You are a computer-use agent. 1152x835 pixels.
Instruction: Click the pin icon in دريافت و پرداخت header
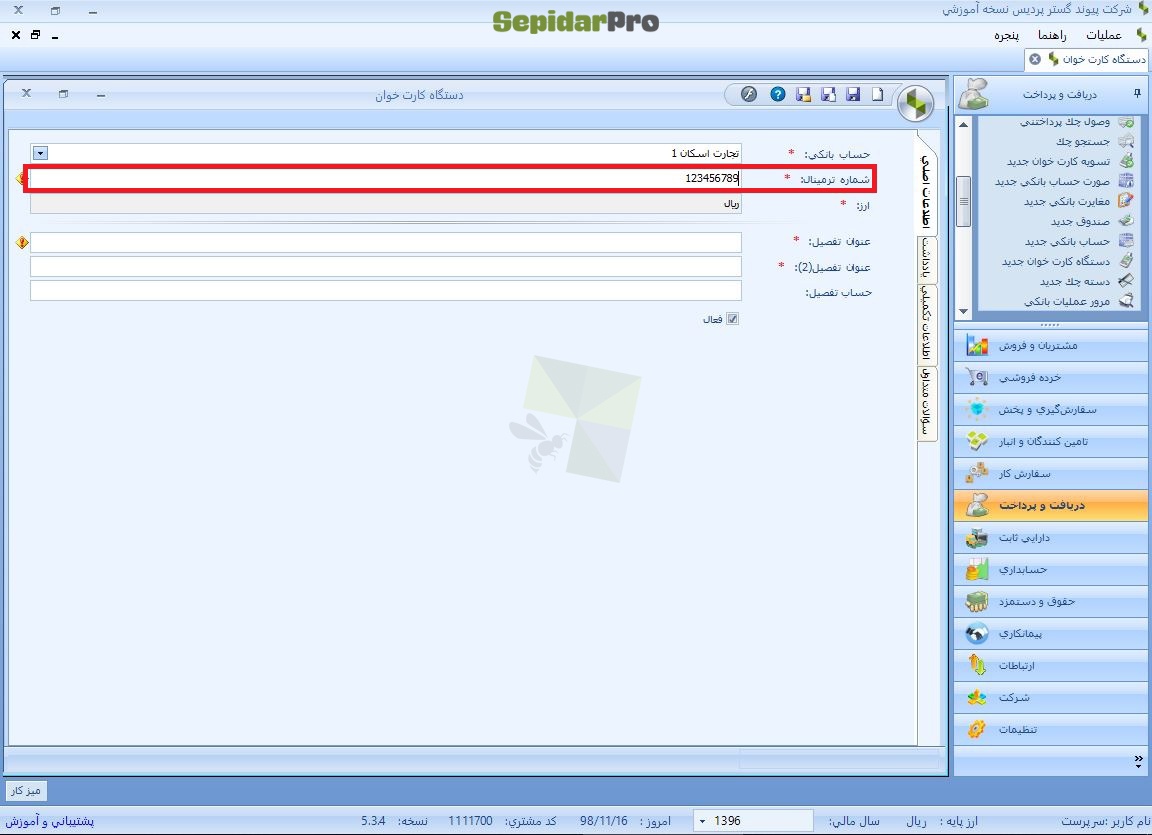click(x=1137, y=93)
